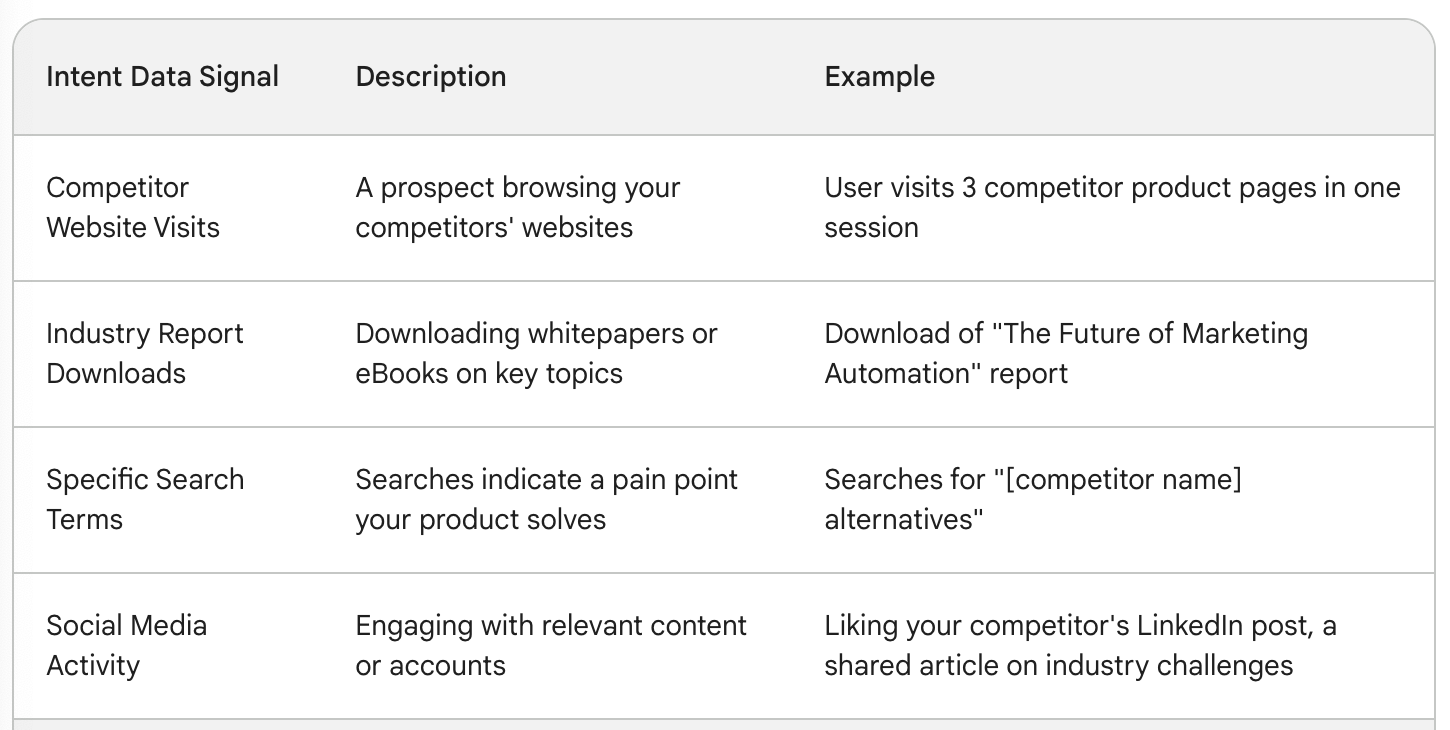Viewport: 1450px width, 730px height.
Task: Click 'eBooks on key topics' text line
Action: coord(489,373)
